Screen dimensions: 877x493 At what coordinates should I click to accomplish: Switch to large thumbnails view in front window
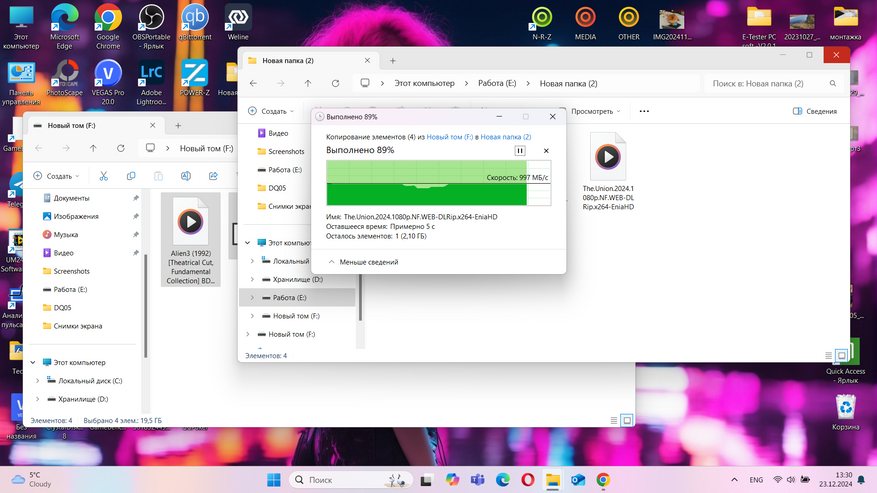pos(842,355)
